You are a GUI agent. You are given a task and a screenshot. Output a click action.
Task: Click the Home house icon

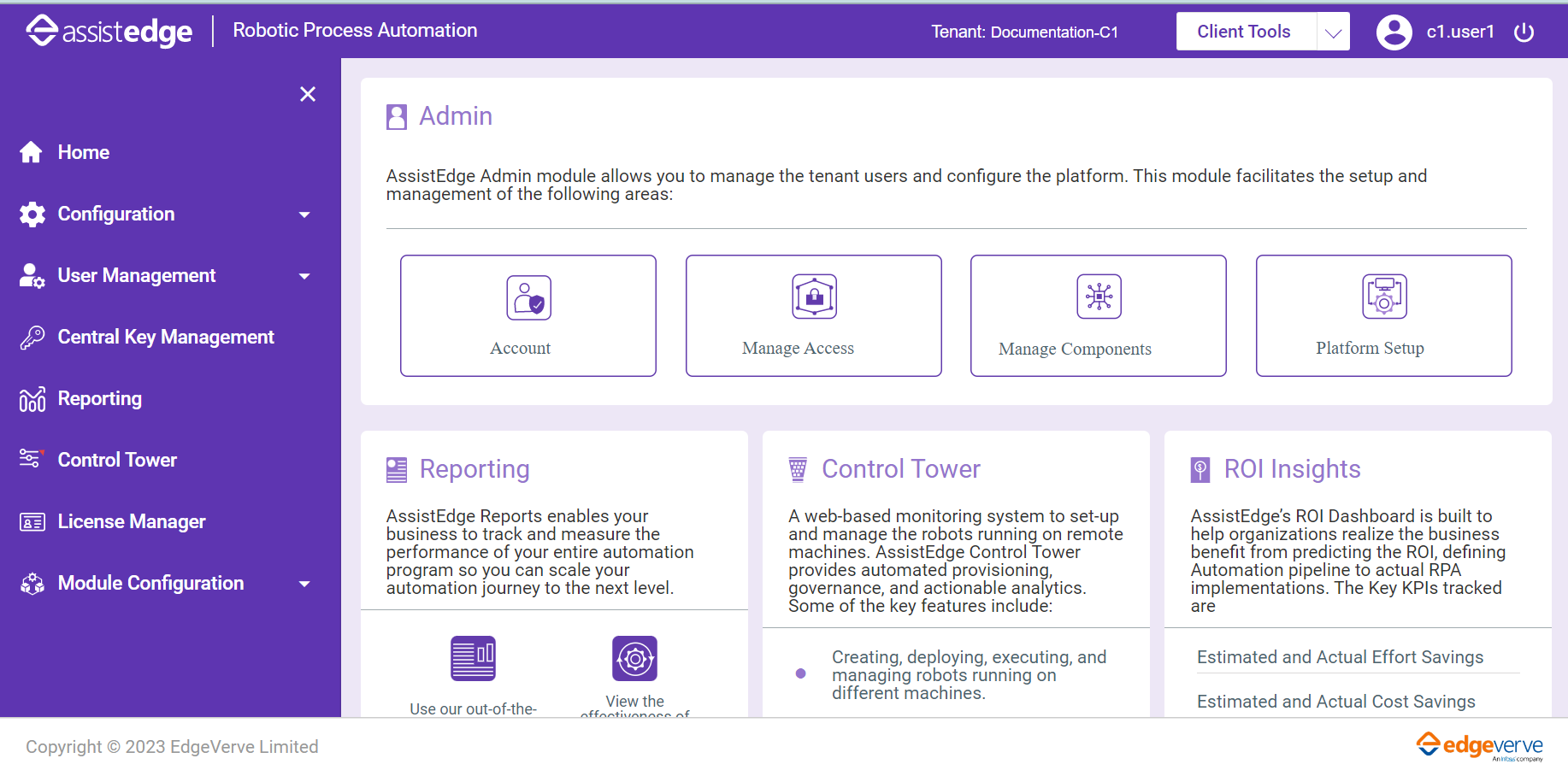(x=32, y=152)
